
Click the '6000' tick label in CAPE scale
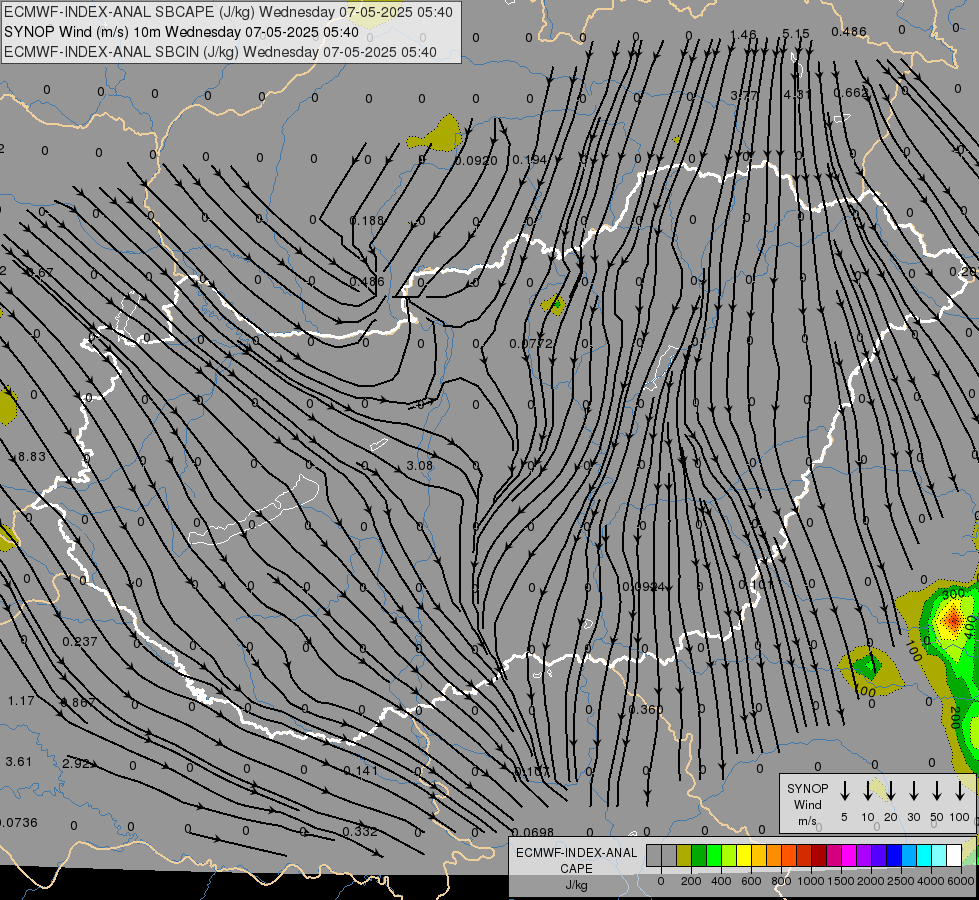click(962, 881)
